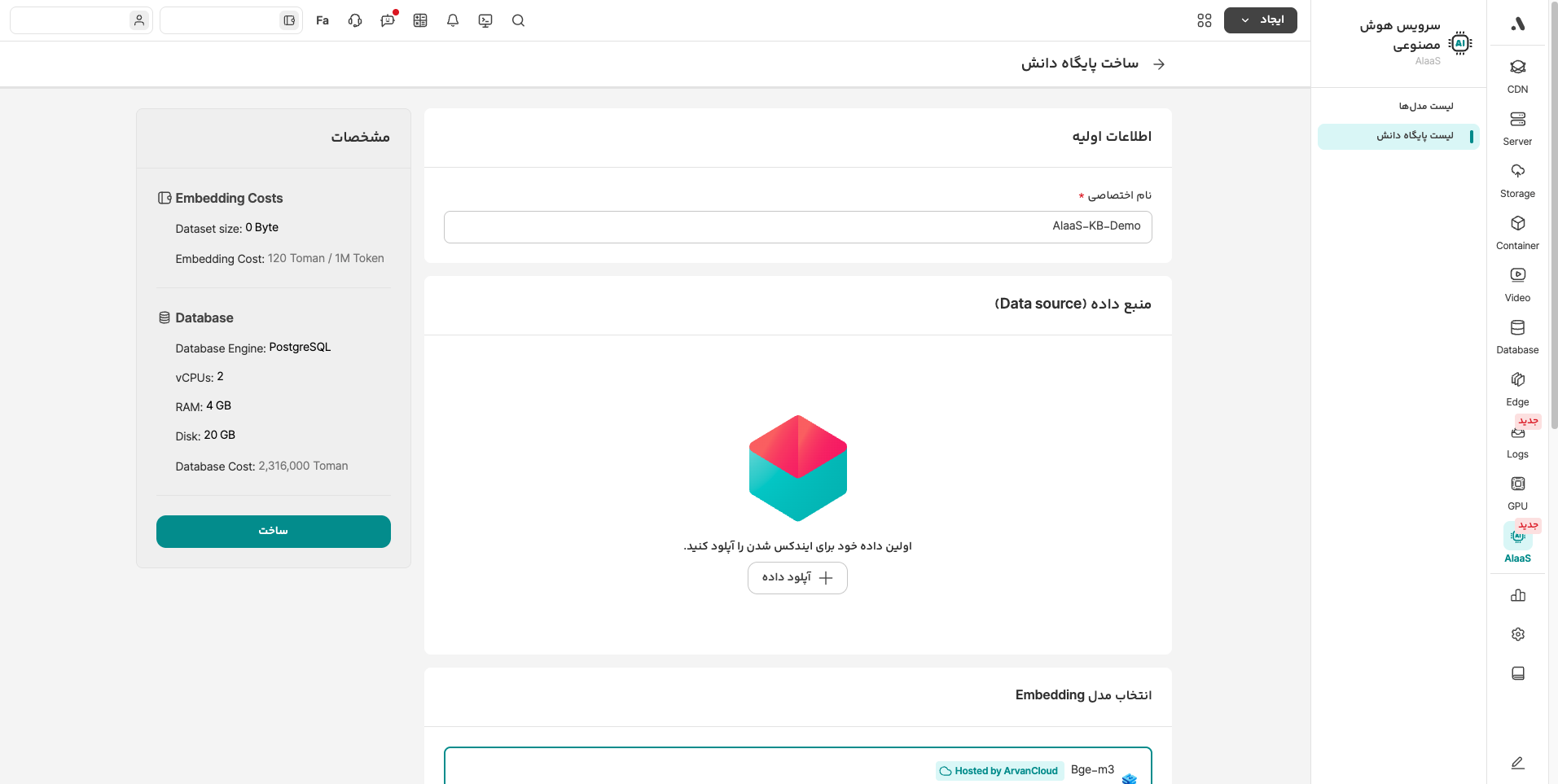Open لیست مدل‌ها menu item

coord(1425,106)
